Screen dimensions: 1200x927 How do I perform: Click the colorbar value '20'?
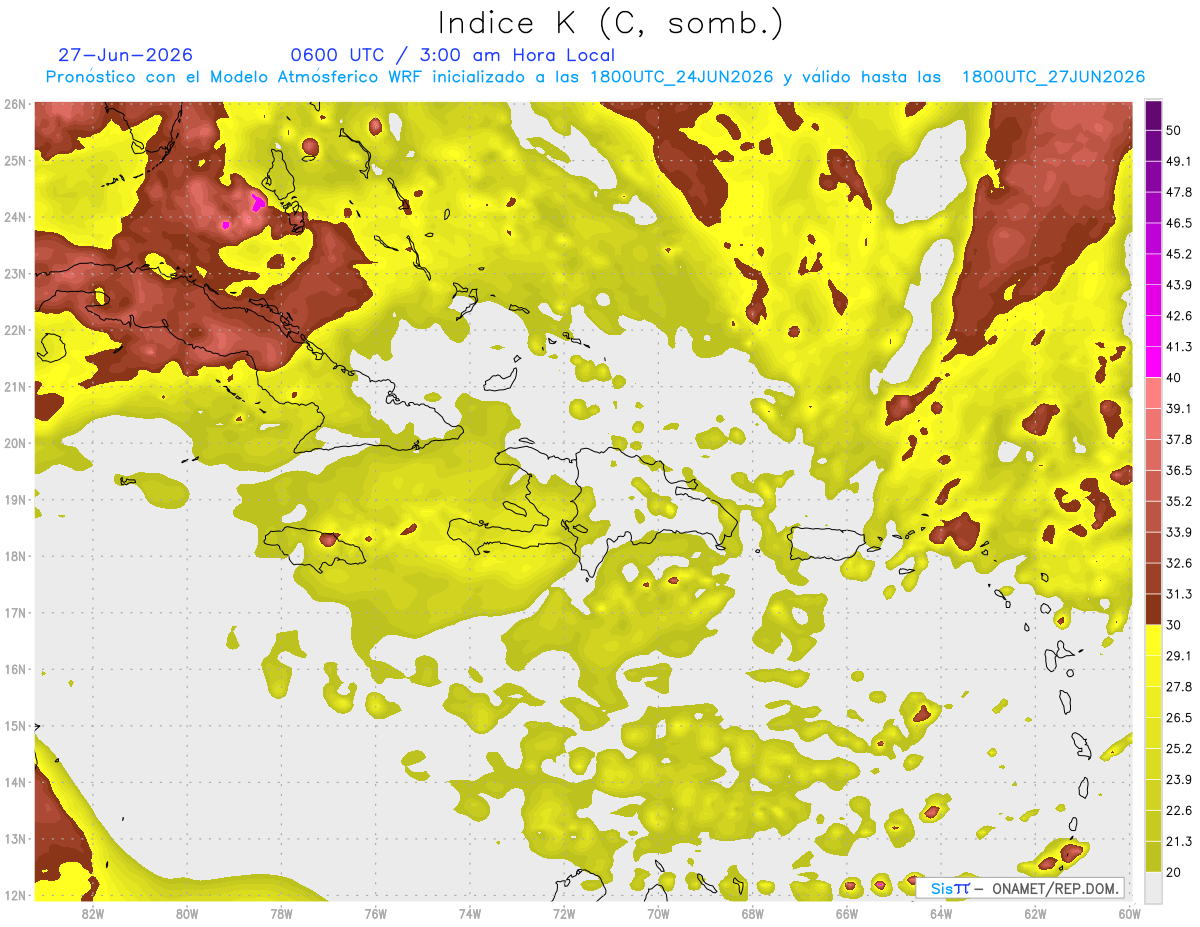(x=1174, y=872)
